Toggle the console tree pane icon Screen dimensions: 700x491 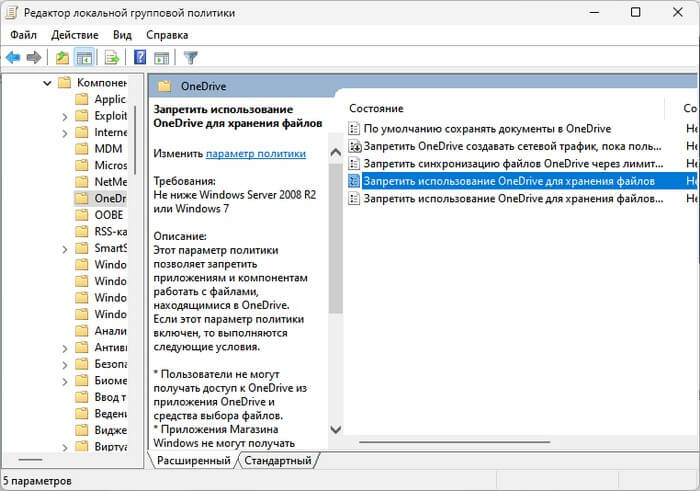click(x=84, y=58)
